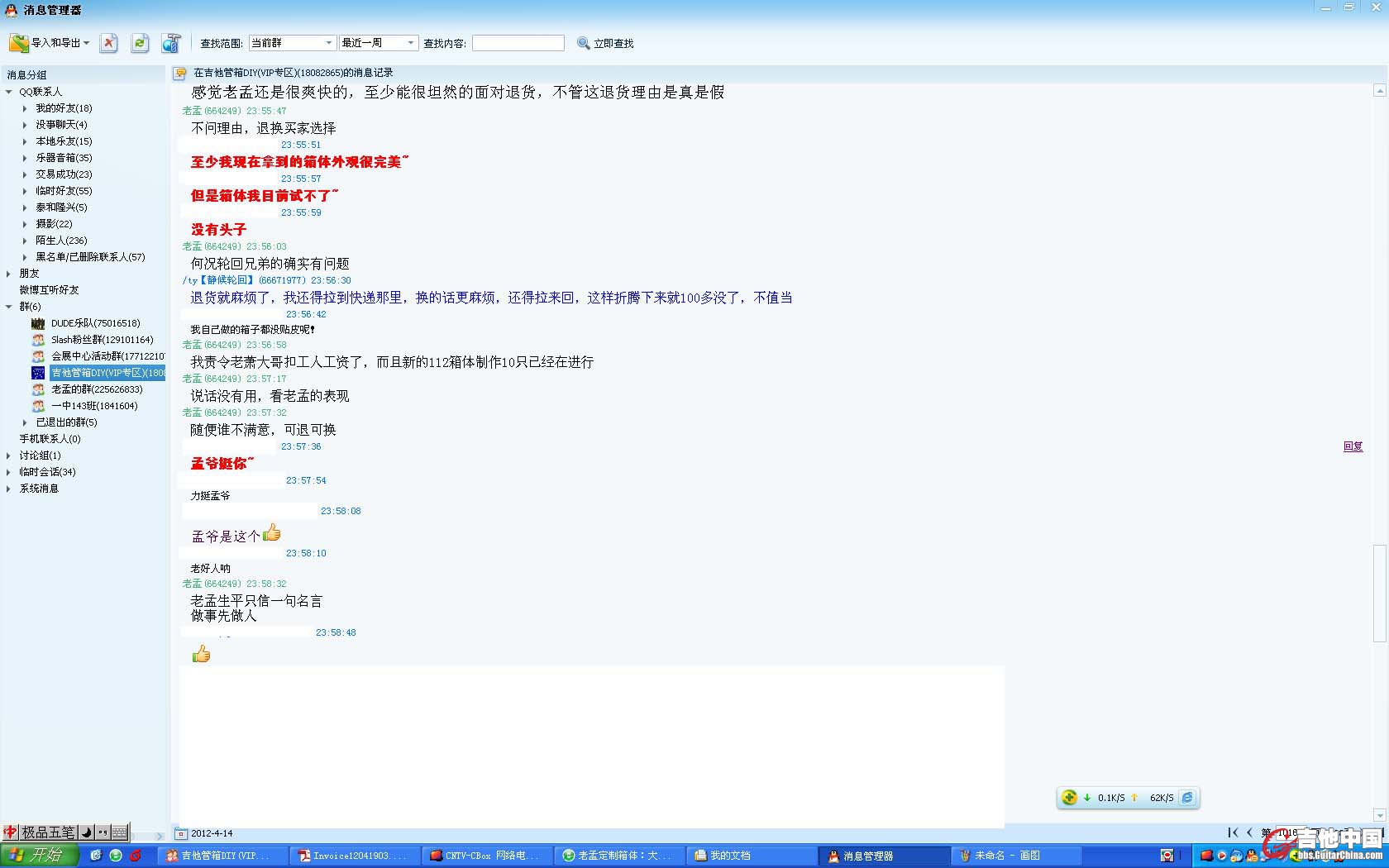
Task: Go to first page of records
Action: (x=1233, y=832)
